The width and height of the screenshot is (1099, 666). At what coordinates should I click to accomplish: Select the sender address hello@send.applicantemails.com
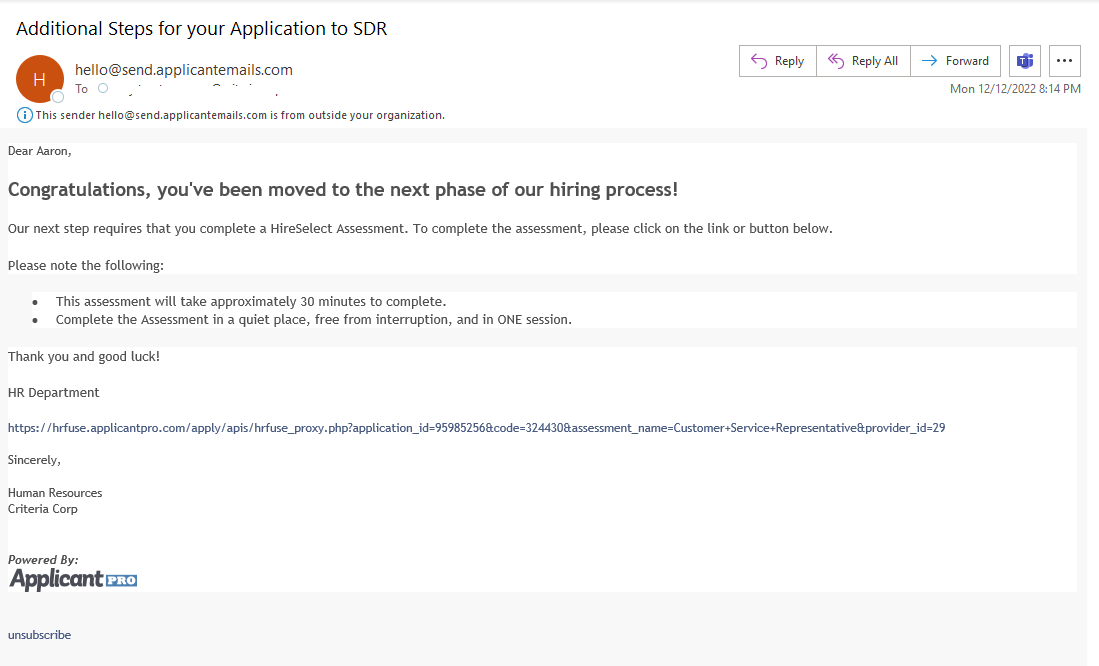click(184, 70)
